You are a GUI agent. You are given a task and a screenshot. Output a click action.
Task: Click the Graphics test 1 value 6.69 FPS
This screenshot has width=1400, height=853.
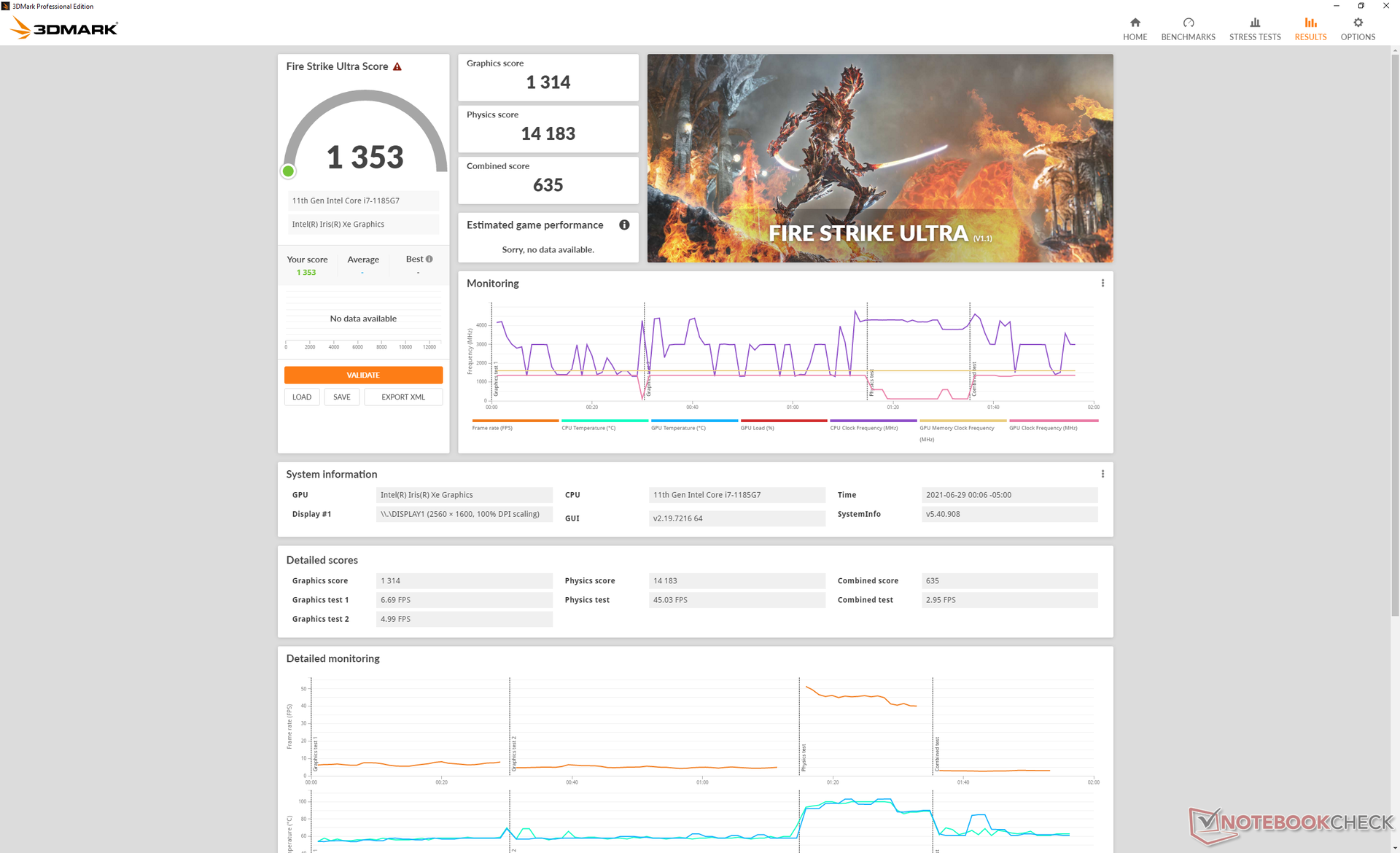tap(464, 600)
